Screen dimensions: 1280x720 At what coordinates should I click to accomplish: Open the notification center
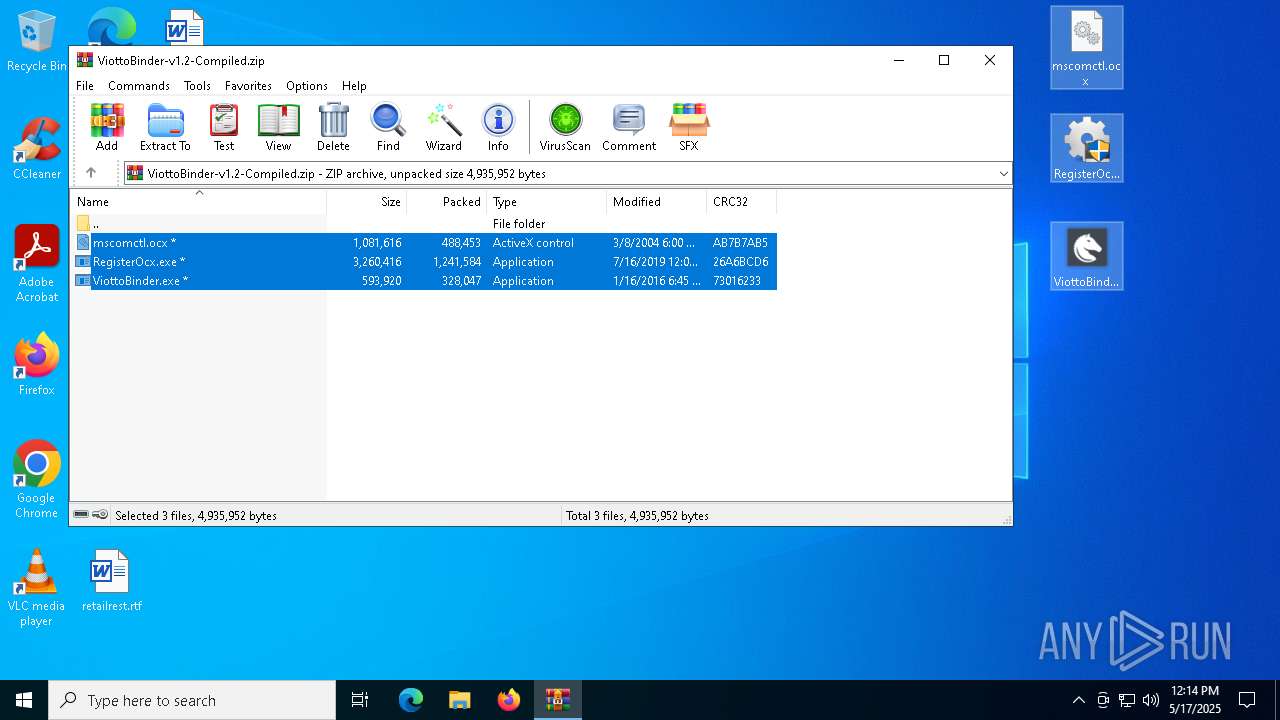(x=1247, y=700)
